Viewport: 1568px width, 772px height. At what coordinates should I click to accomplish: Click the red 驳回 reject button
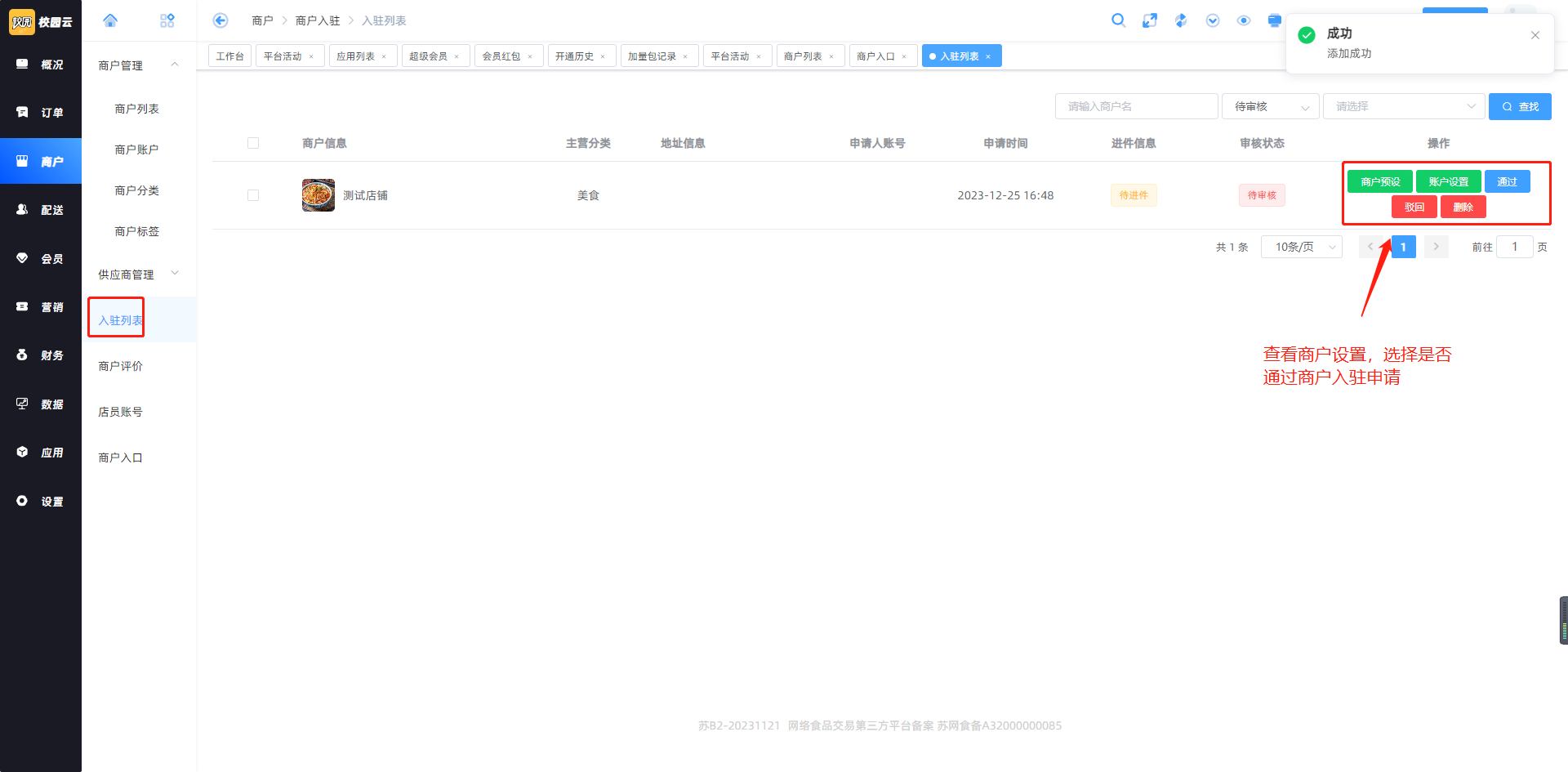tap(1414, 208)
